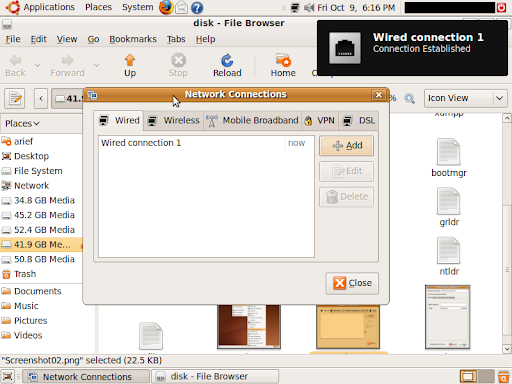Click the zoom magnifier icon
This screenshot has width=512, height=384.
click(409, 98)
